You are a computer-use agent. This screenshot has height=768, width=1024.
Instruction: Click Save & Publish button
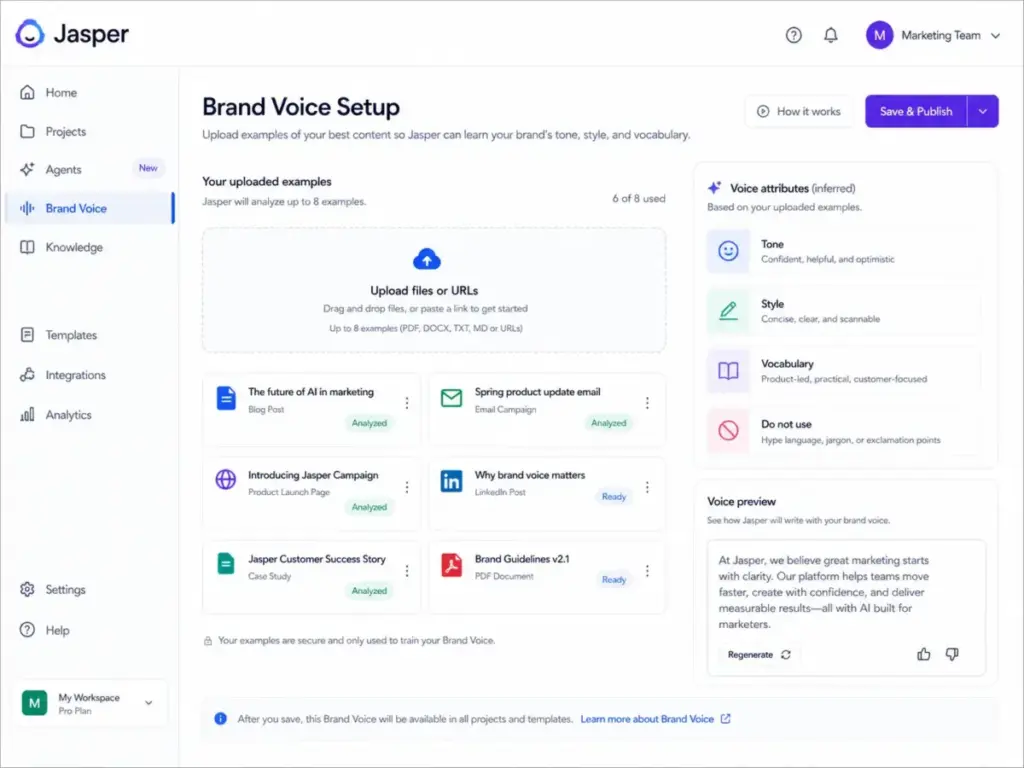click(916, 112)
